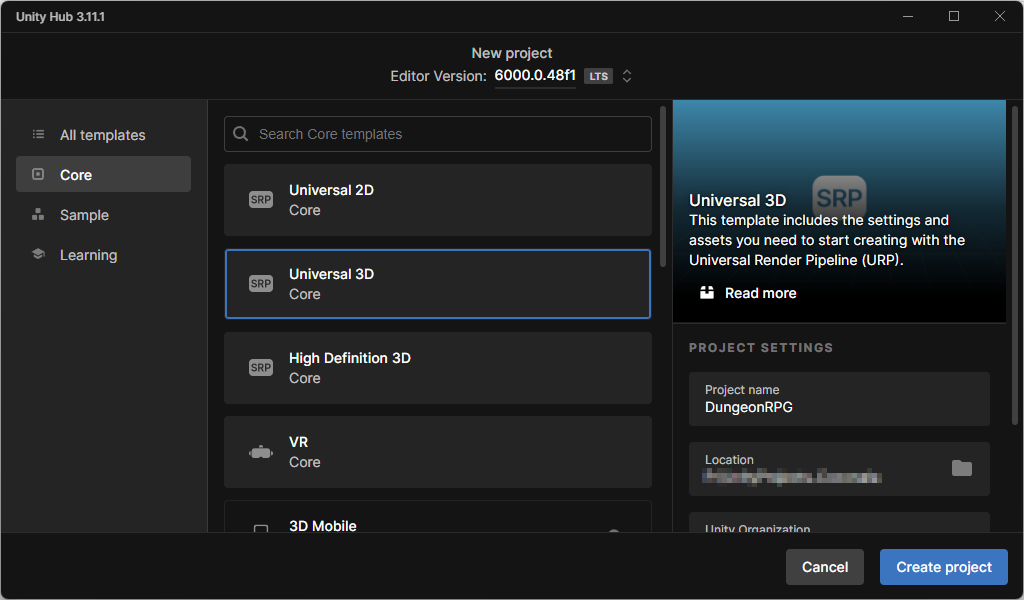Screen dimensions: 1024x600
Task: Open the Editor Version selector arrows
Action: click(627, 76)
